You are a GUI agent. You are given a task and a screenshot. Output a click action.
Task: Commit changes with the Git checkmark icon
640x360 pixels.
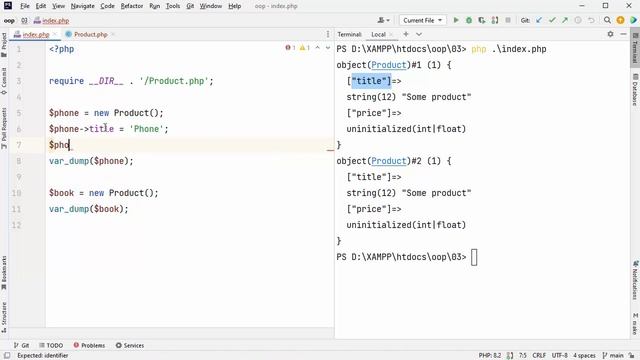tap(552, 20)
